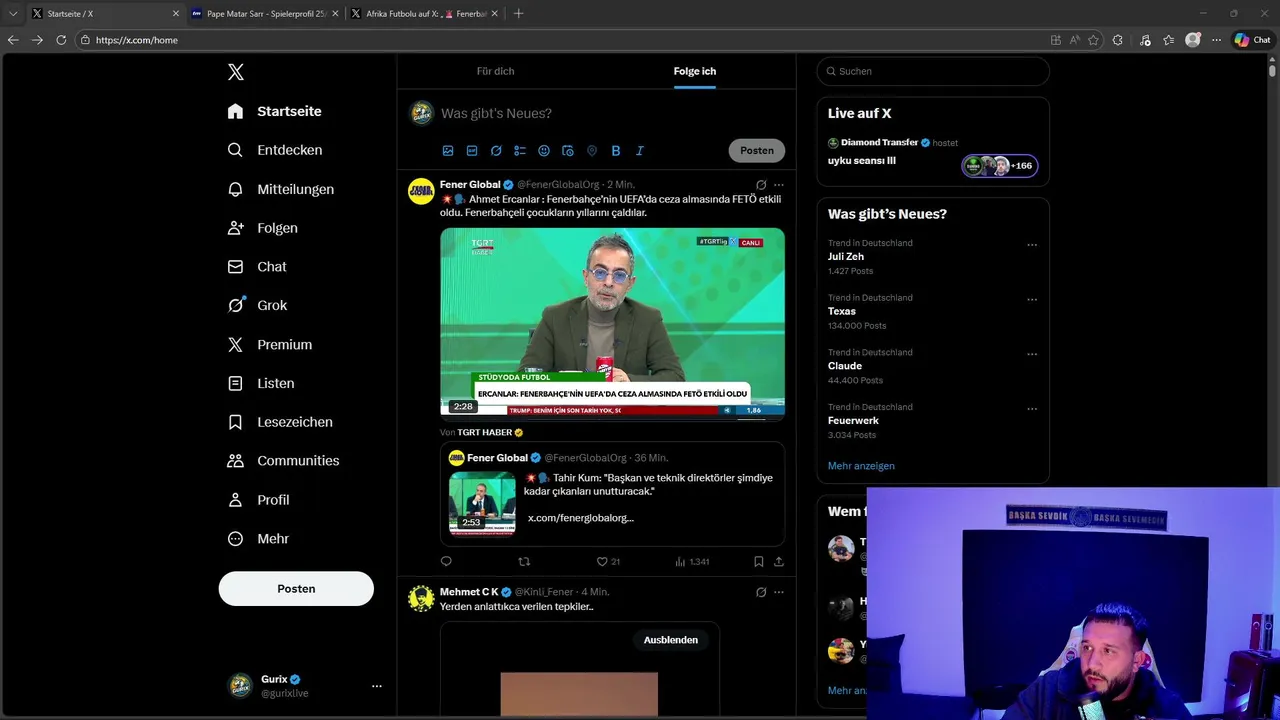Open the emoji picker in the composer
This screenshot has width=1280, height=720.
point(544,151)
